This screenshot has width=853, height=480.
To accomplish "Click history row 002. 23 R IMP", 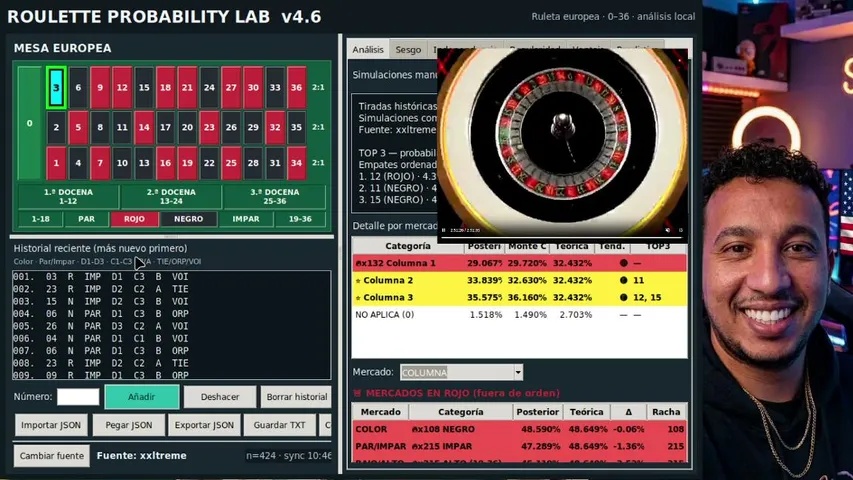I will [171, 289].
